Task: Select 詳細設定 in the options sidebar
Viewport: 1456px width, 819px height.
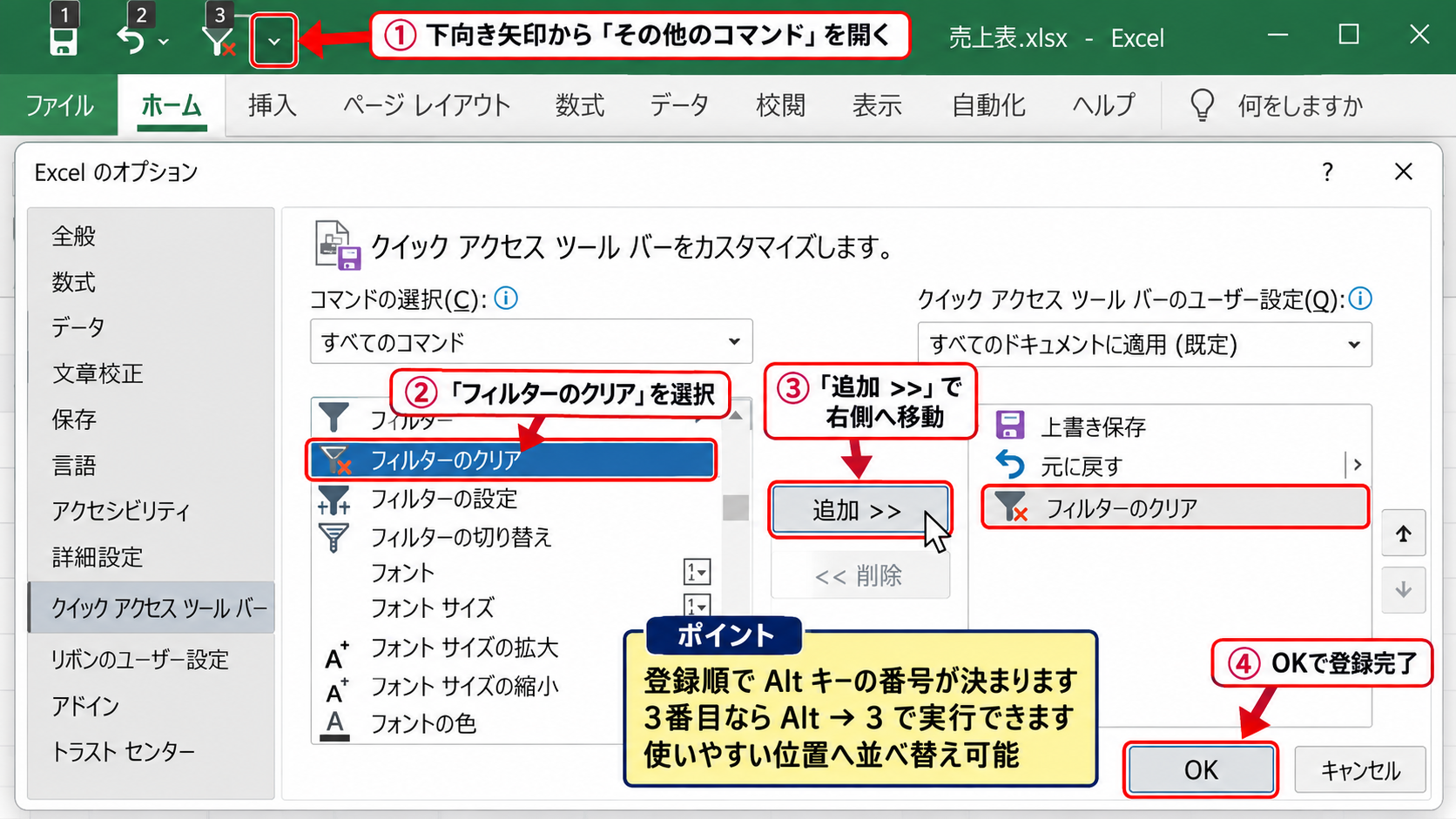Action: [x=152, y=557]
